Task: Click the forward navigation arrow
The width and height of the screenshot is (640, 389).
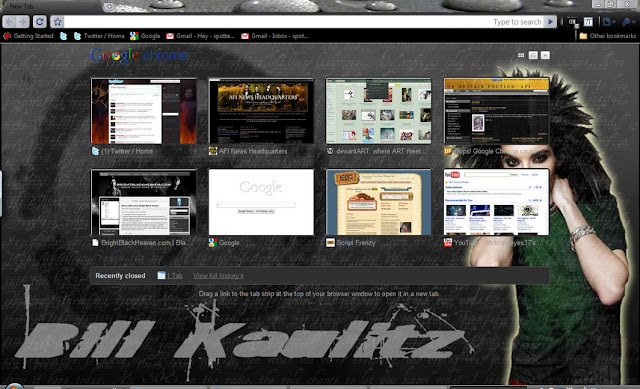Action: pos(23,22)
